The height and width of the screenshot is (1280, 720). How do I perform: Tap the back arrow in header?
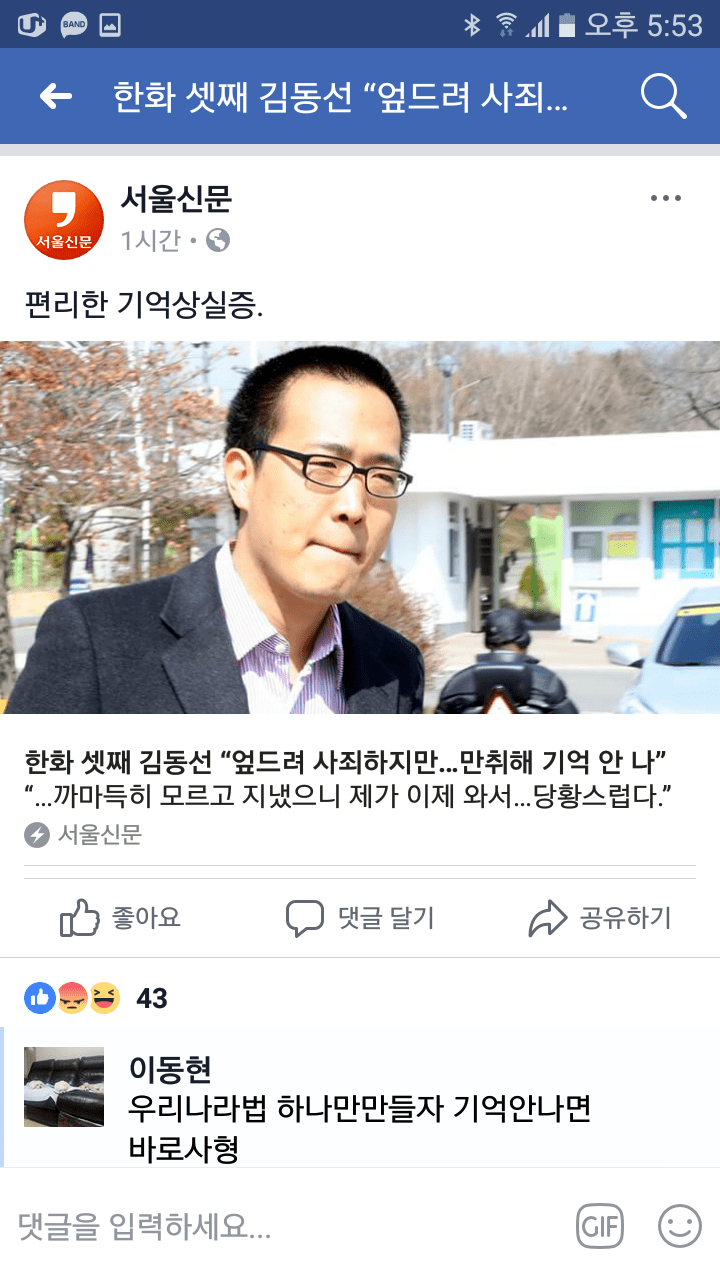[x=56, y=96]
